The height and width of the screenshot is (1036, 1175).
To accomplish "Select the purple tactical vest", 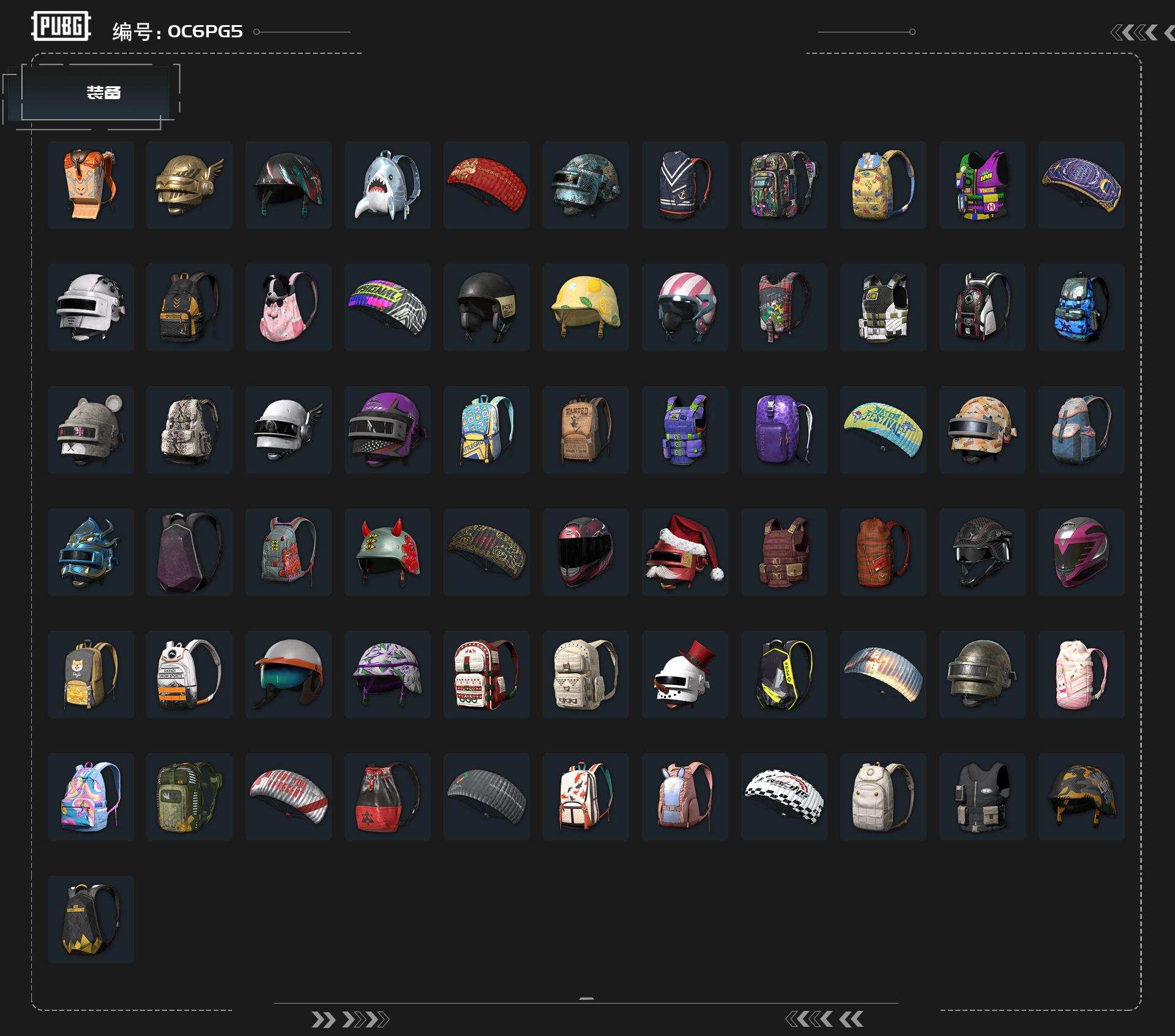I will (x=685, y=430).
